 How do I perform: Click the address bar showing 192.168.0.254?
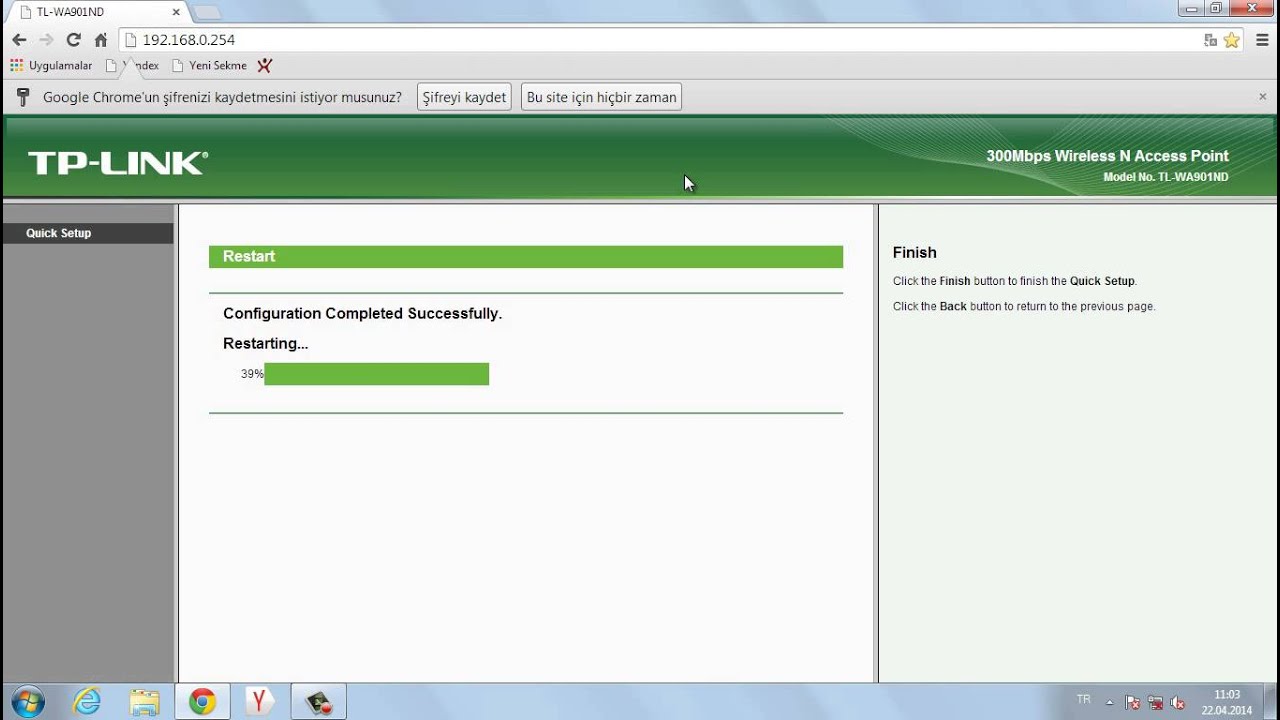(660, 40)
